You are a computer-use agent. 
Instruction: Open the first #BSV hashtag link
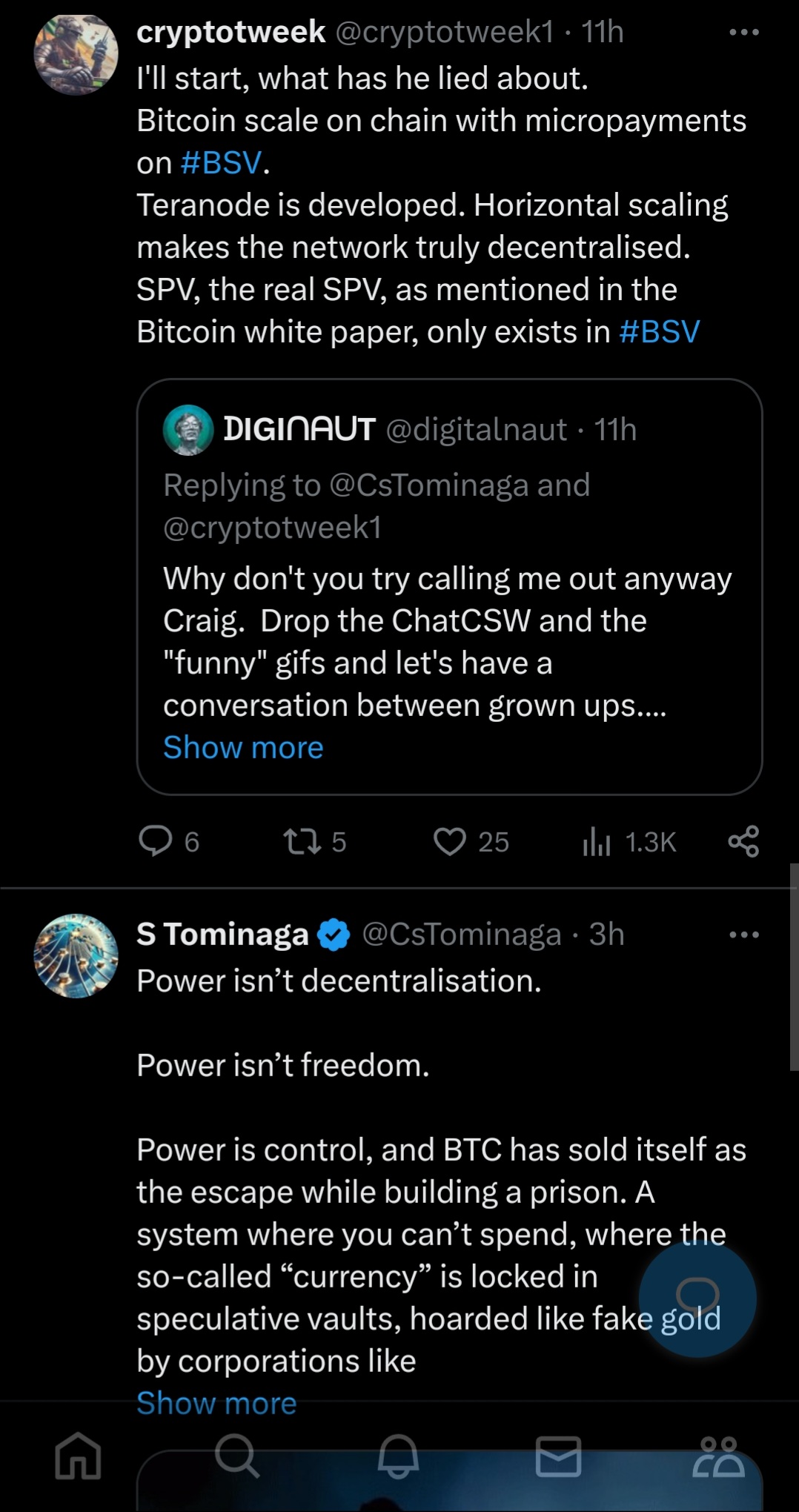pos(221,163)
